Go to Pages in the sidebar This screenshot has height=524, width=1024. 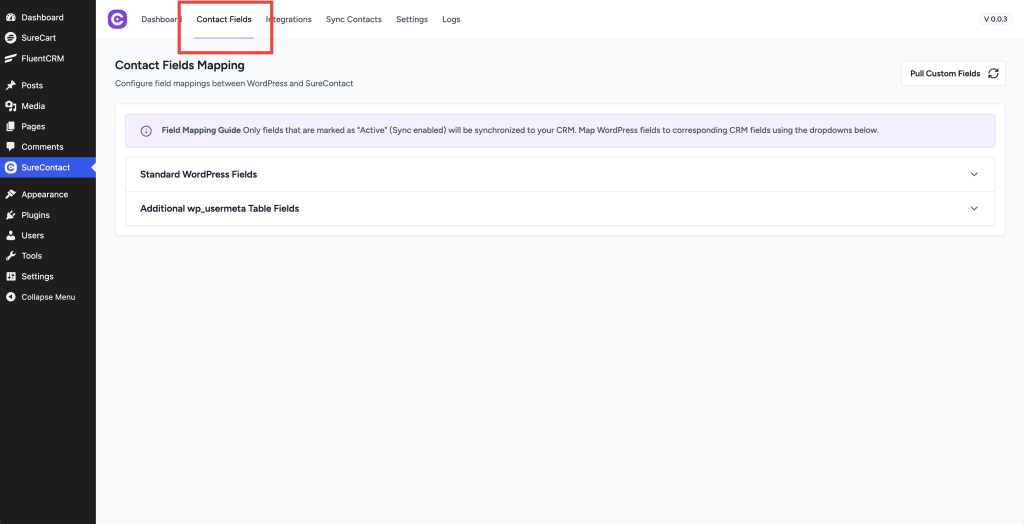[x=48, y=126]
